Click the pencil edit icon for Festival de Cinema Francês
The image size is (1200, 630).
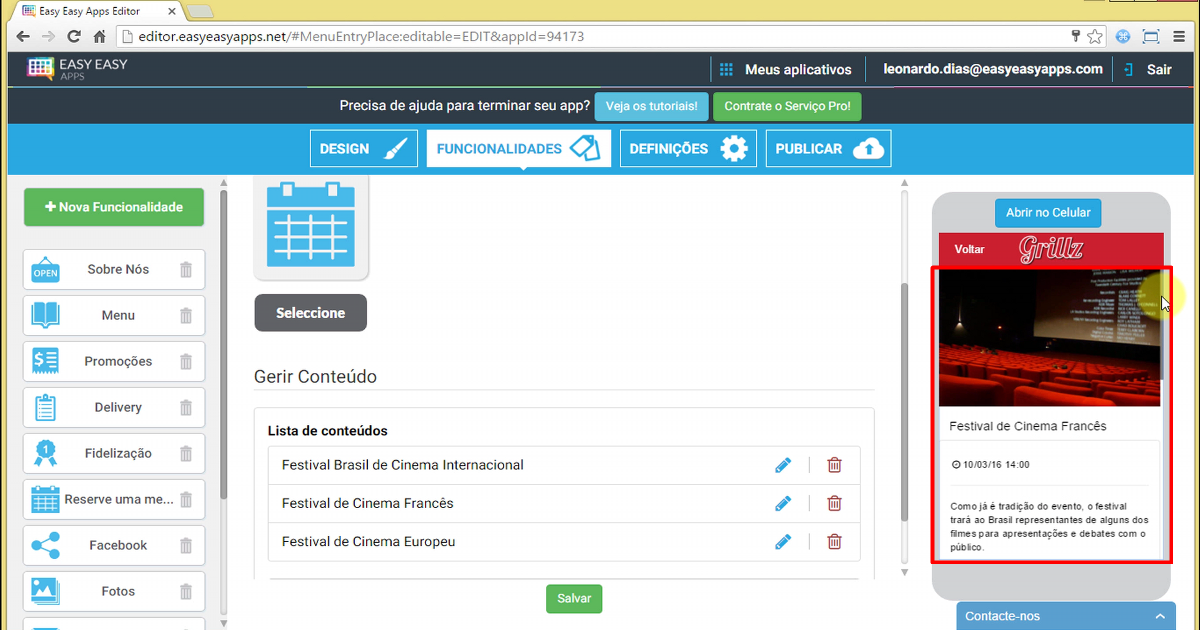point(783,504)
